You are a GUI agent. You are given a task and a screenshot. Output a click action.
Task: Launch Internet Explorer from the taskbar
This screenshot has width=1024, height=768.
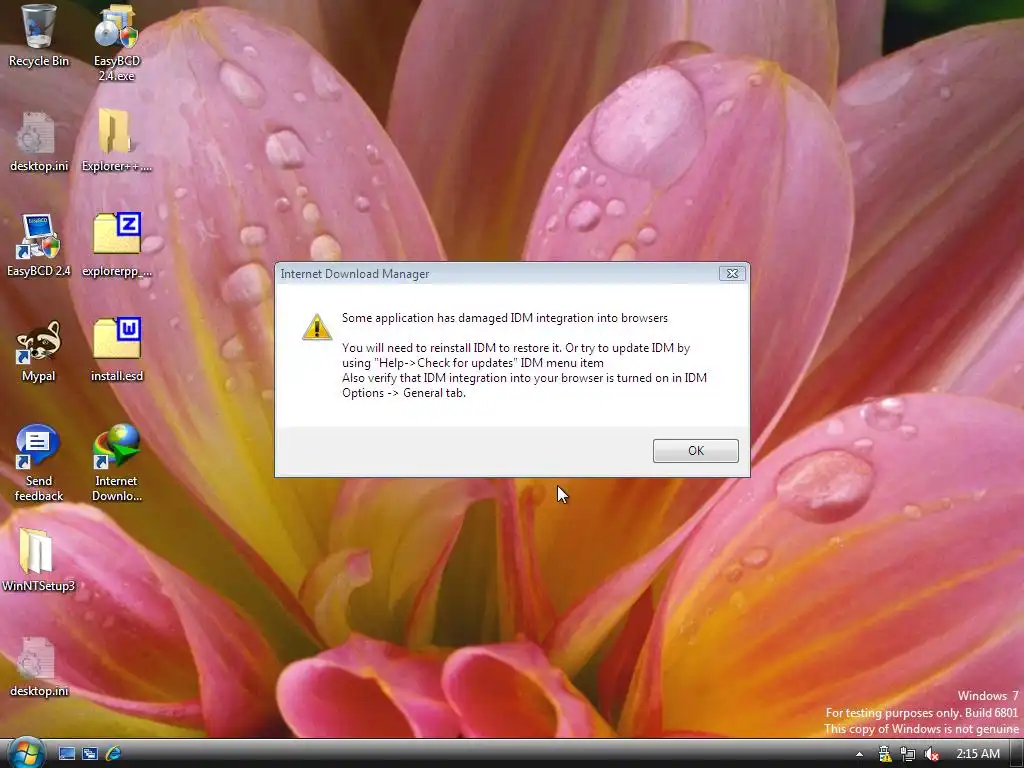click(113, 754)
